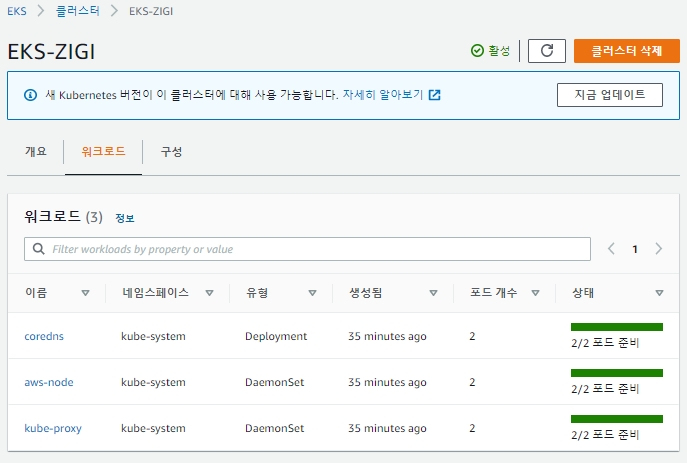Screen dimensions: 687x463
Task: Click the DaemonSet cell in kube-proxy row
Action: point(274,428)
